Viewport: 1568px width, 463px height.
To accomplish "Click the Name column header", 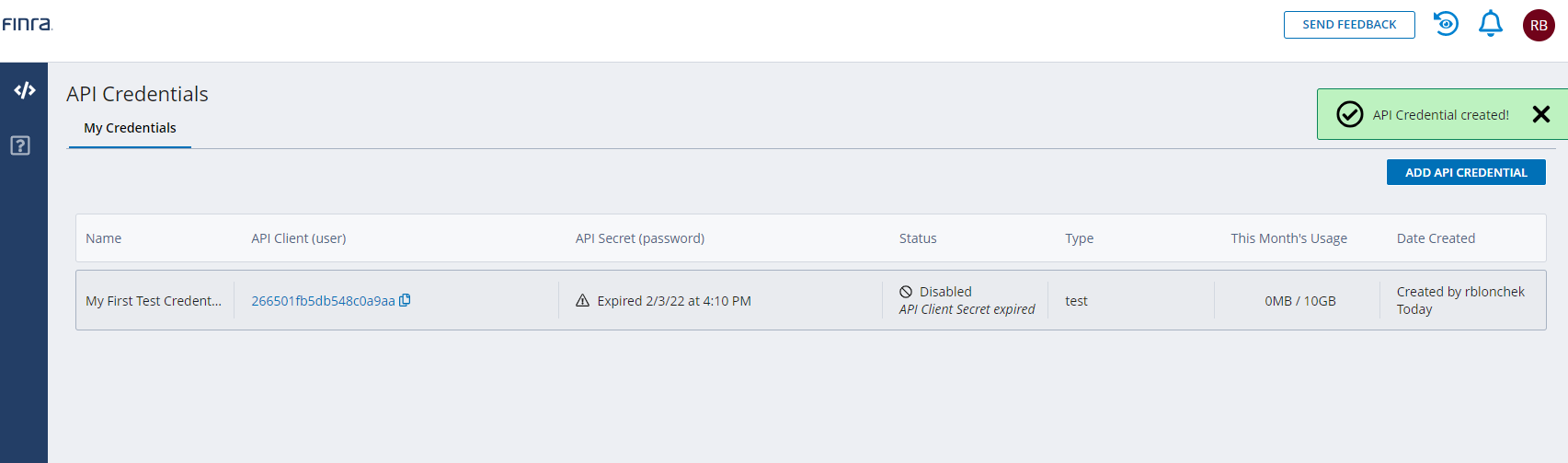I will click(x=104, y=238).
